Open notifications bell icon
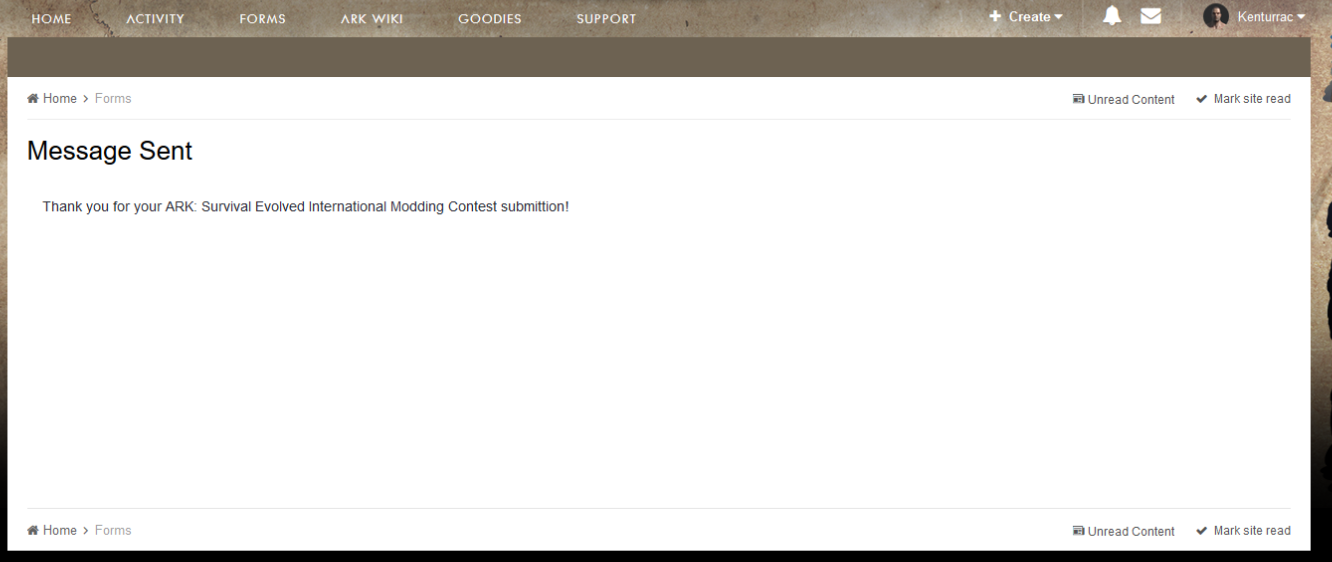 point(1112,16)
